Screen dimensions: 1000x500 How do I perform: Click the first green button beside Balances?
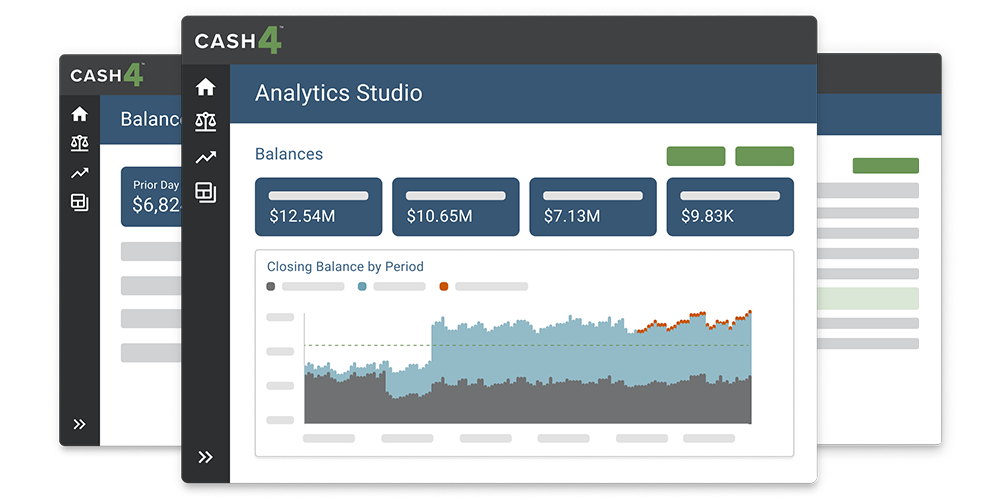(x=695, y=156)
